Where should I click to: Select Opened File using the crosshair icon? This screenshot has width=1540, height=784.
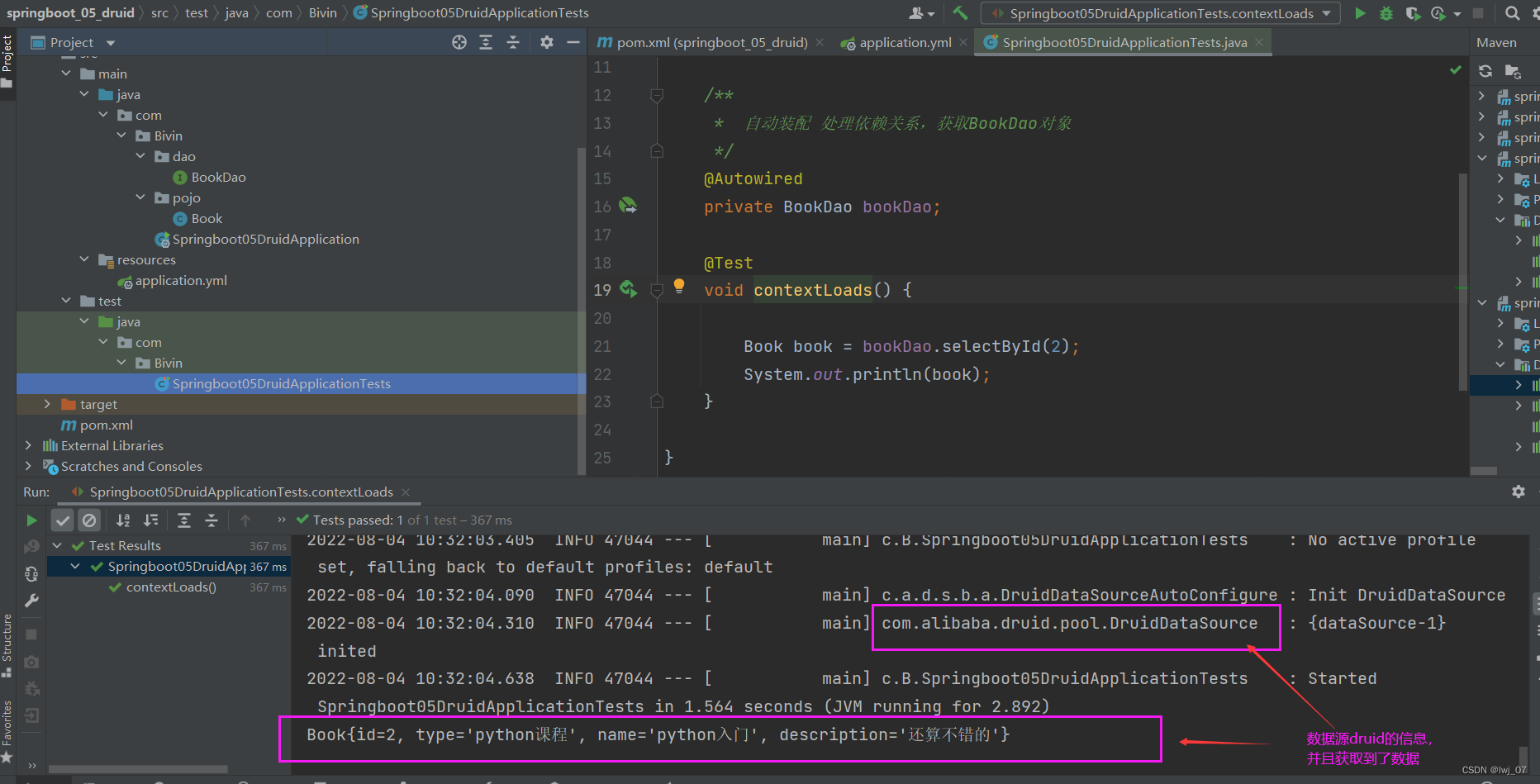click(459, 42)
